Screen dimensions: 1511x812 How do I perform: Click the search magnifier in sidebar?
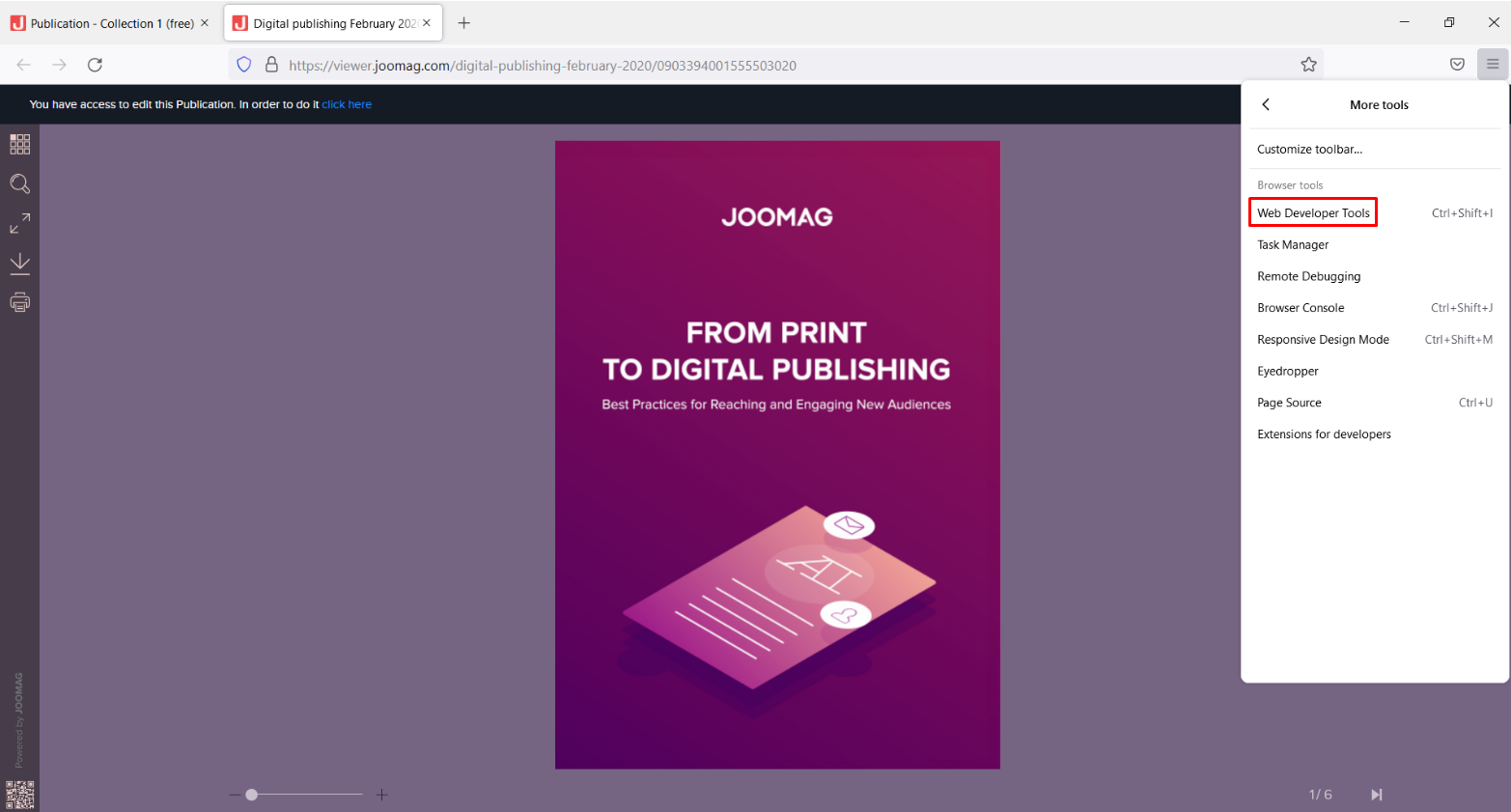pos(19,184)
